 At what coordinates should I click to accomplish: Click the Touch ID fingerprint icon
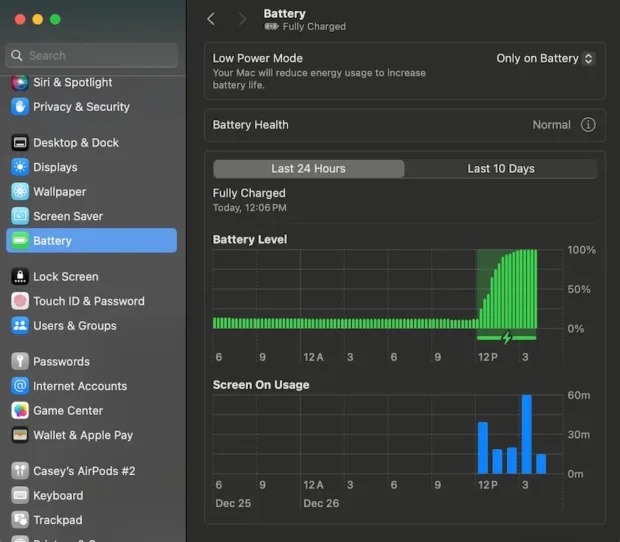[20, 301]
